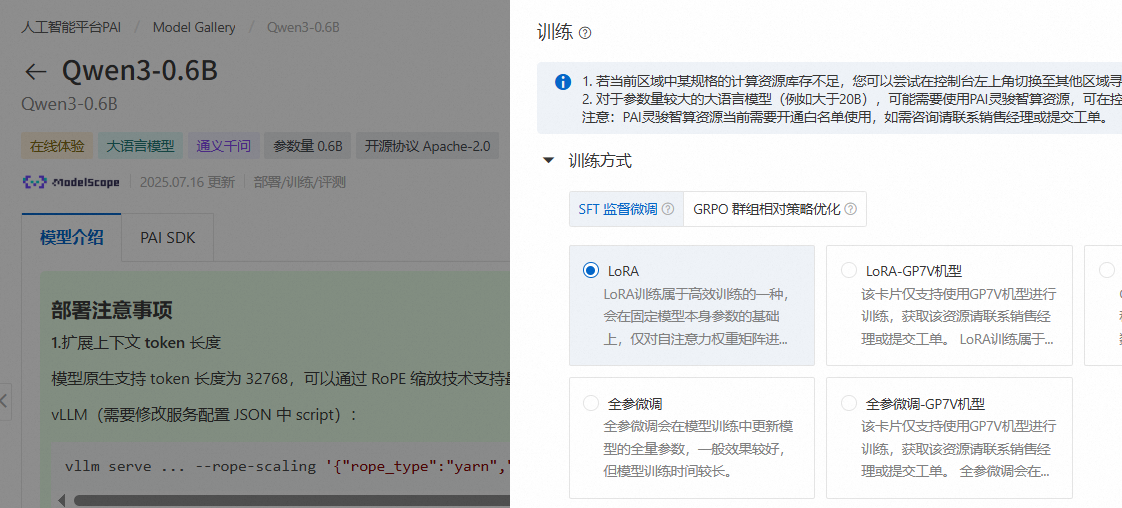Click the help icon next to 训练
This screenshot has width=1122, height=508.
(x=585, y=33)
